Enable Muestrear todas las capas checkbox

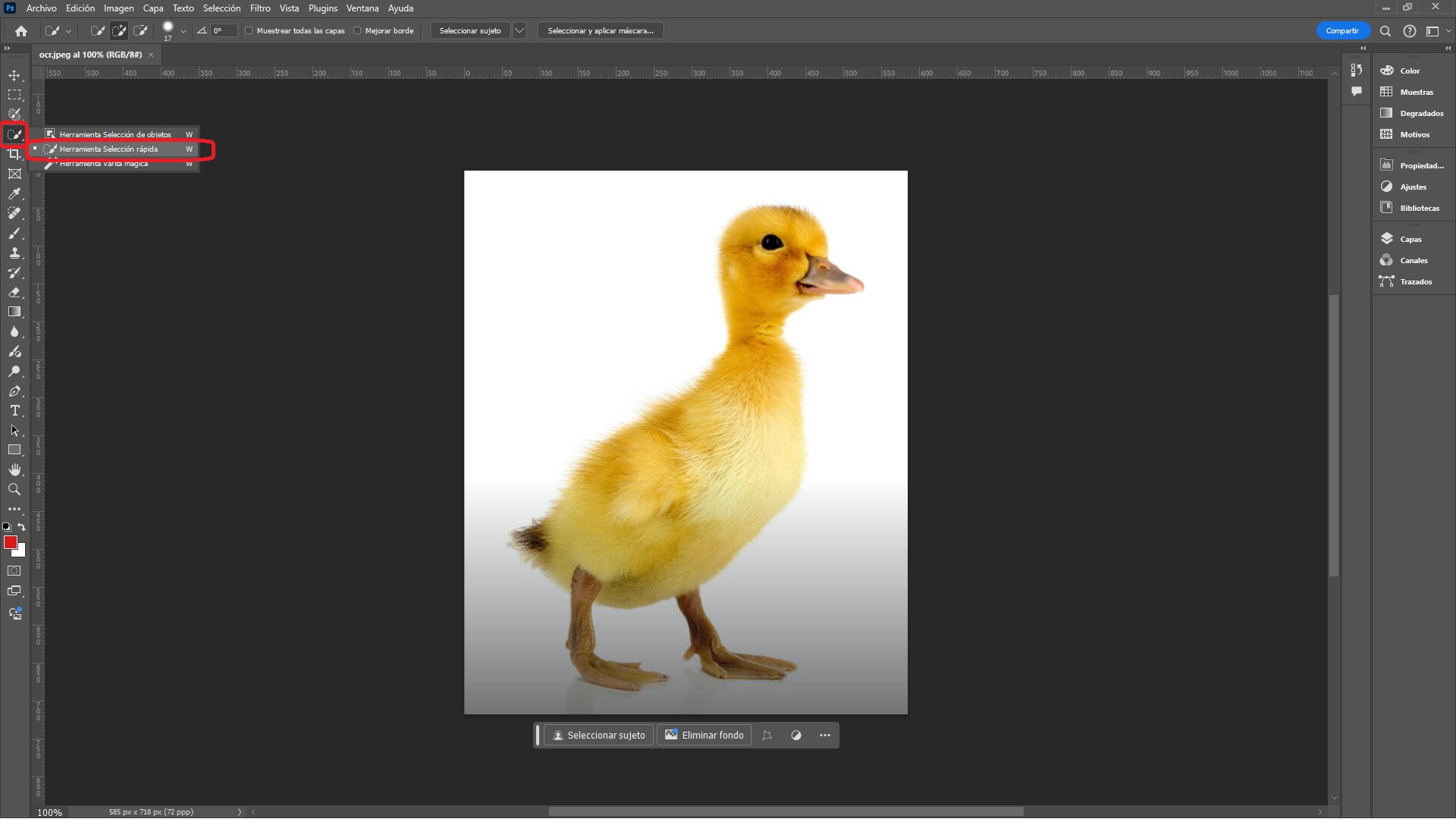pyautogui.click(x=249, y=31)
